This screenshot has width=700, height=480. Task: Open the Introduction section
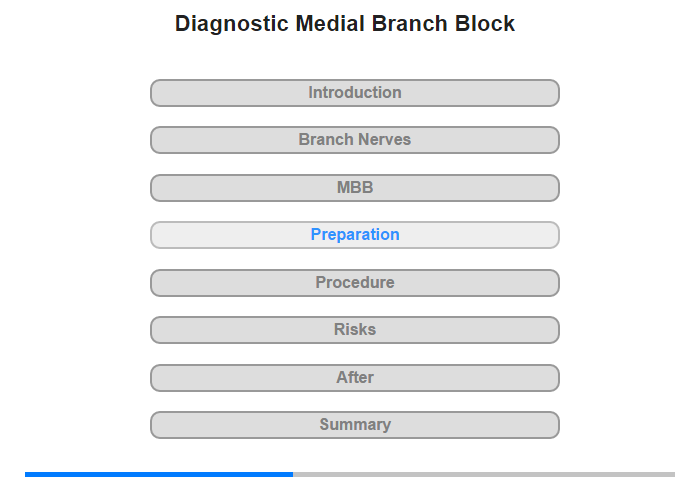355,93
